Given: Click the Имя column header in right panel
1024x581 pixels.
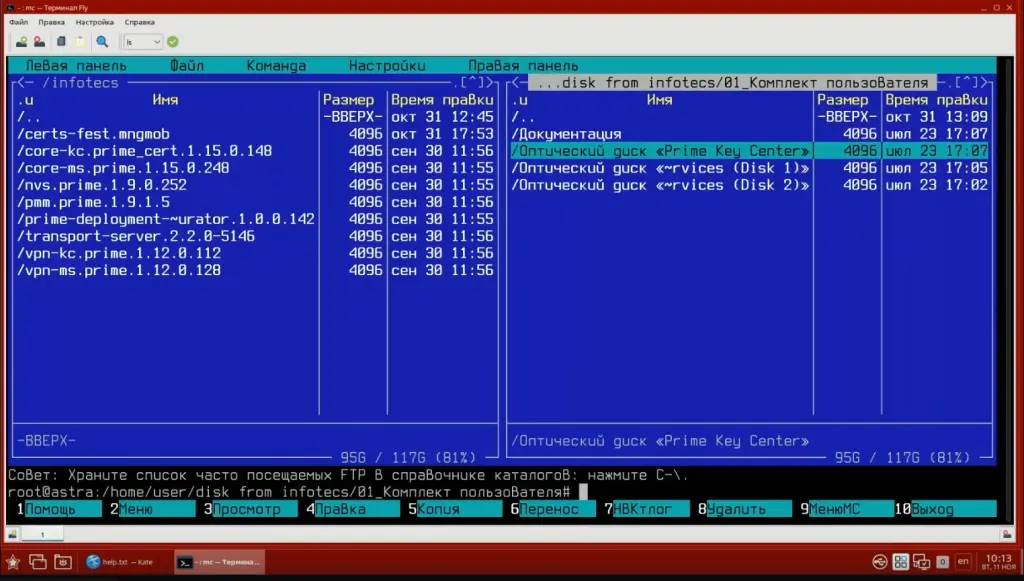Looking at the screenshot, I should tap(660, 100).
